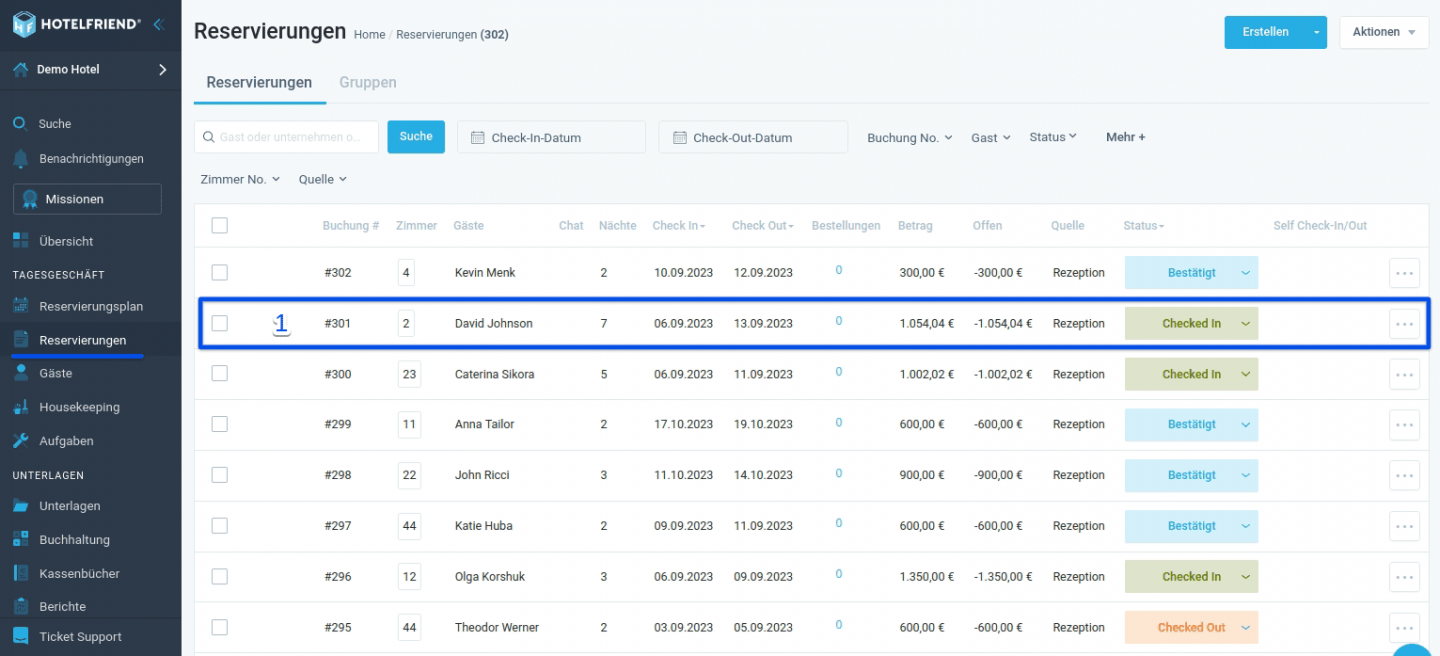
Task: Click the Check-In-Datum date field
Action: click(551, 138)
